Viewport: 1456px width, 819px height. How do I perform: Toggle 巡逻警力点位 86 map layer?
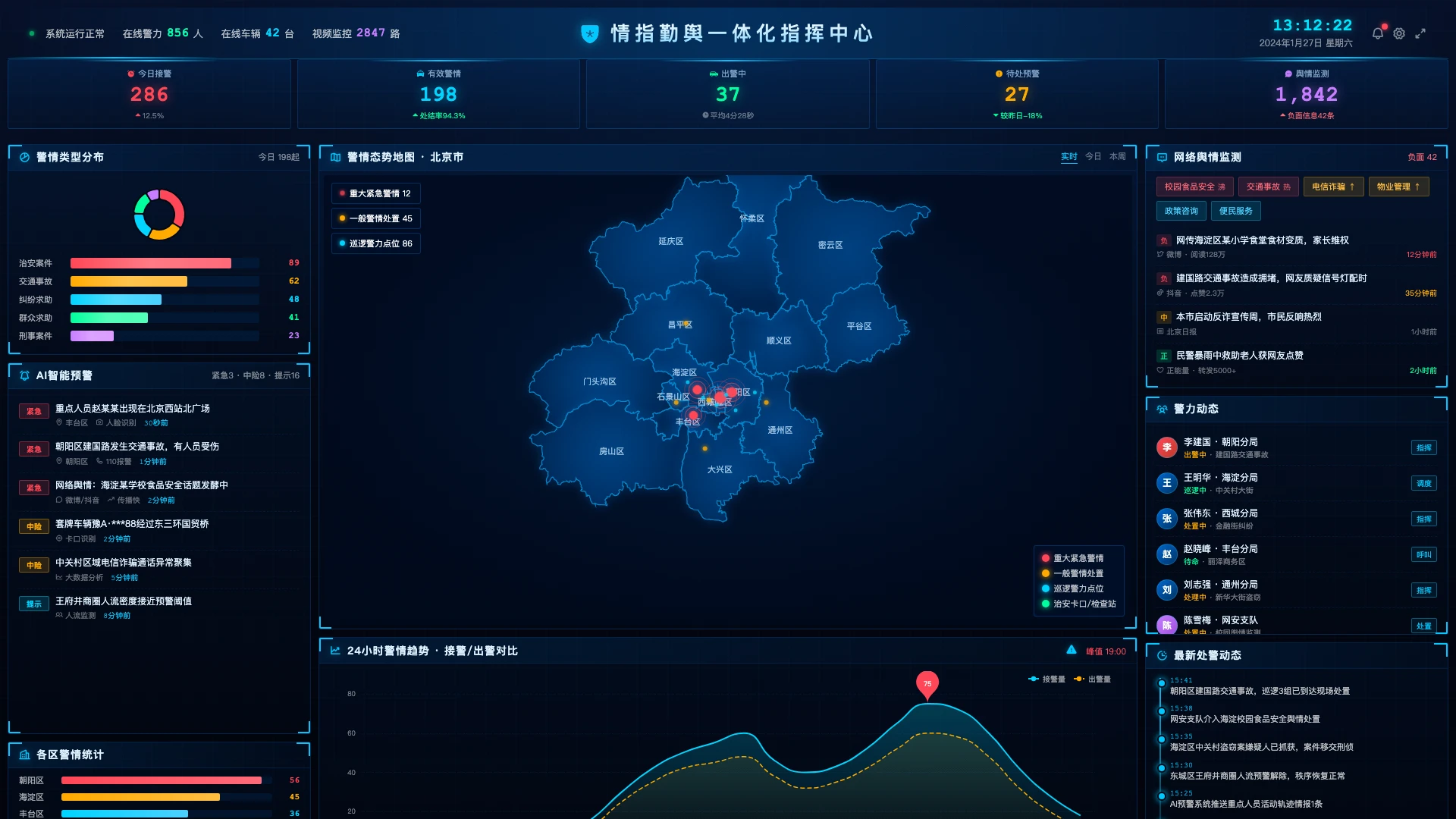(x=375, y=243)
